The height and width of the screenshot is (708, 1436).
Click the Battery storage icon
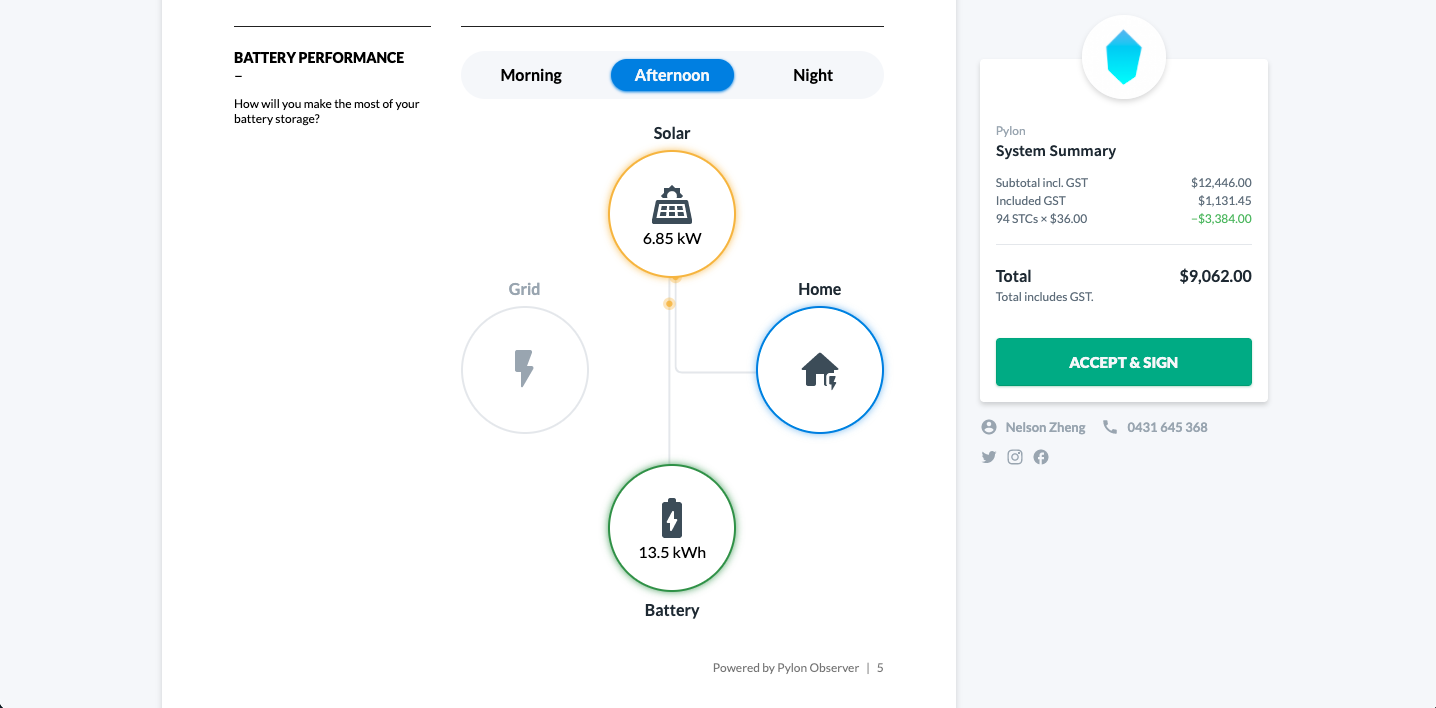coord(672,519)
